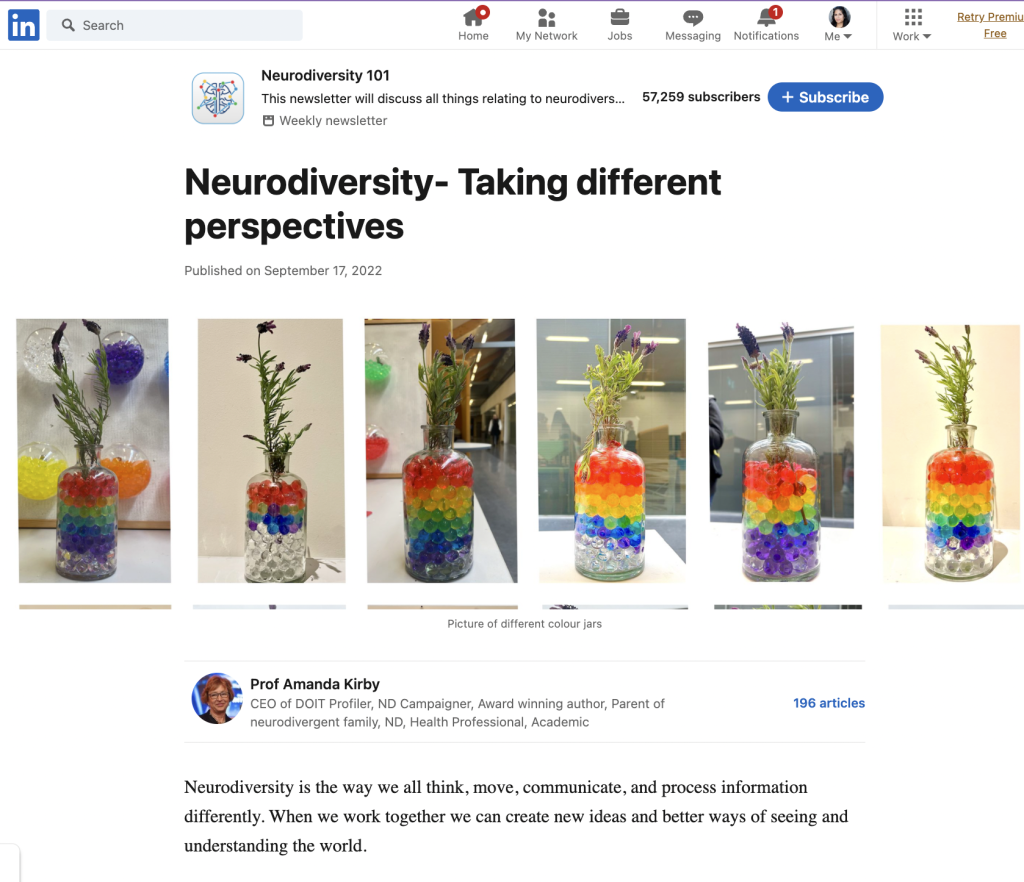This screenshot has width=1024, height=882.
Task: Open the jar photo beside the corridor
Action: point(441,450)
